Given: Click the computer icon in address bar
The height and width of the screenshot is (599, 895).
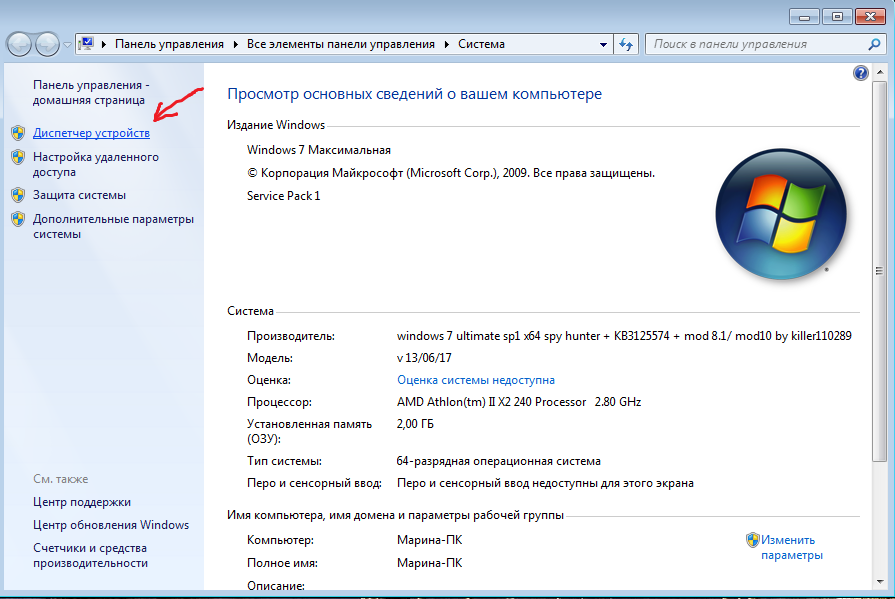Looking at the screenshot, I should coord(86,44).
